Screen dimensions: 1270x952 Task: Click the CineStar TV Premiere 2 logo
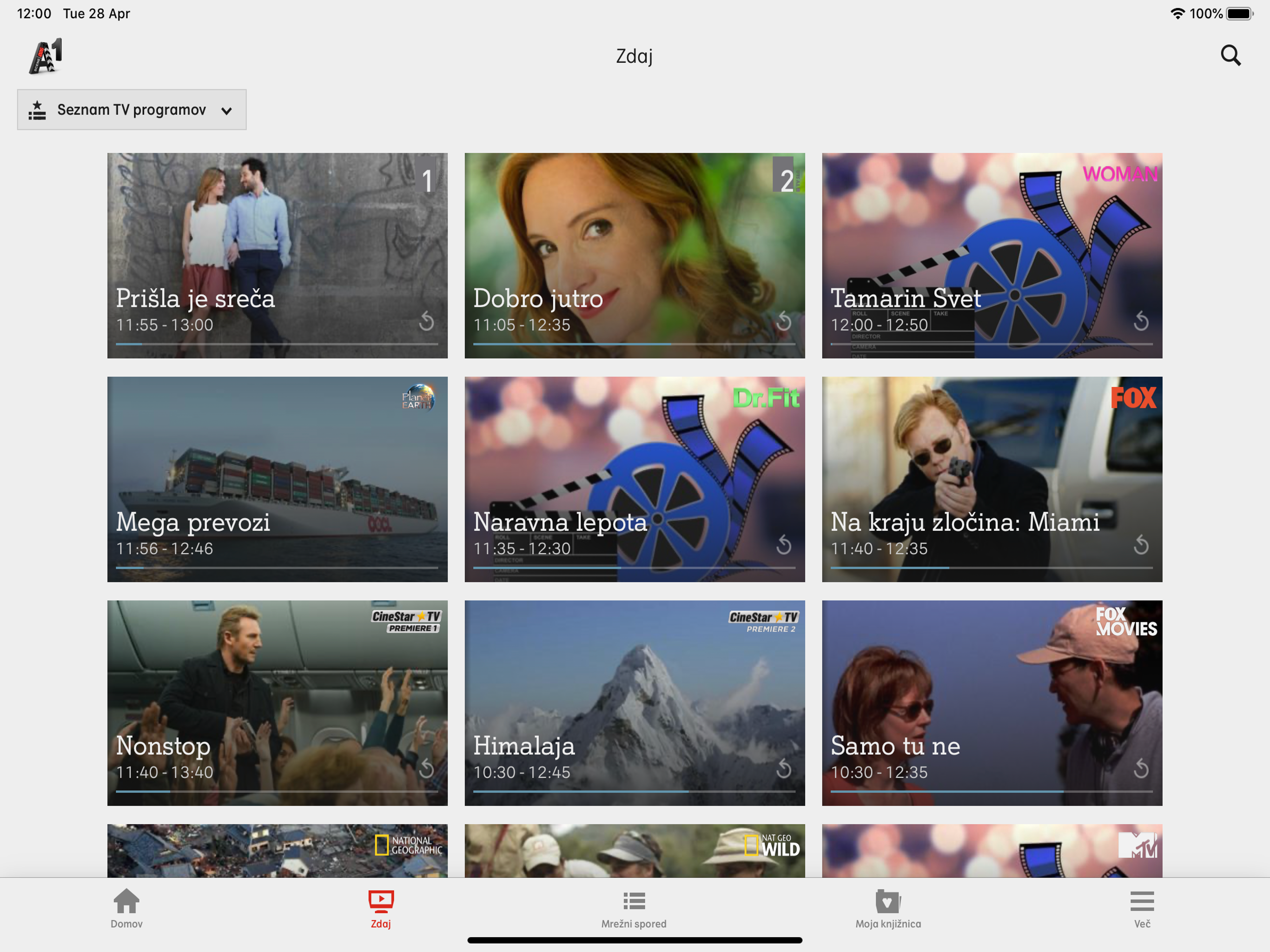pos(764,621)
